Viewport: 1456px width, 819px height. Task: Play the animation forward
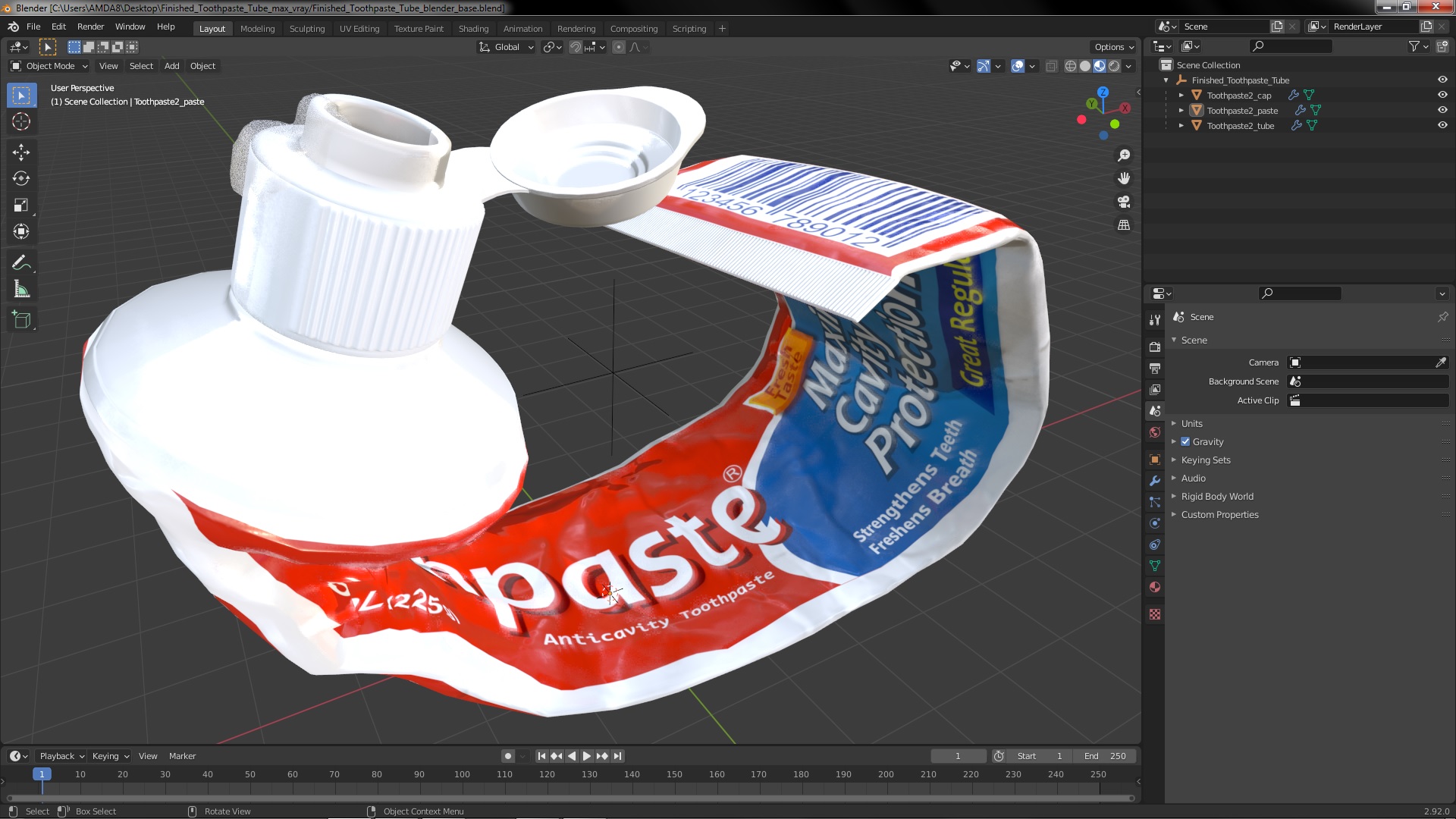tap(586, 756)
